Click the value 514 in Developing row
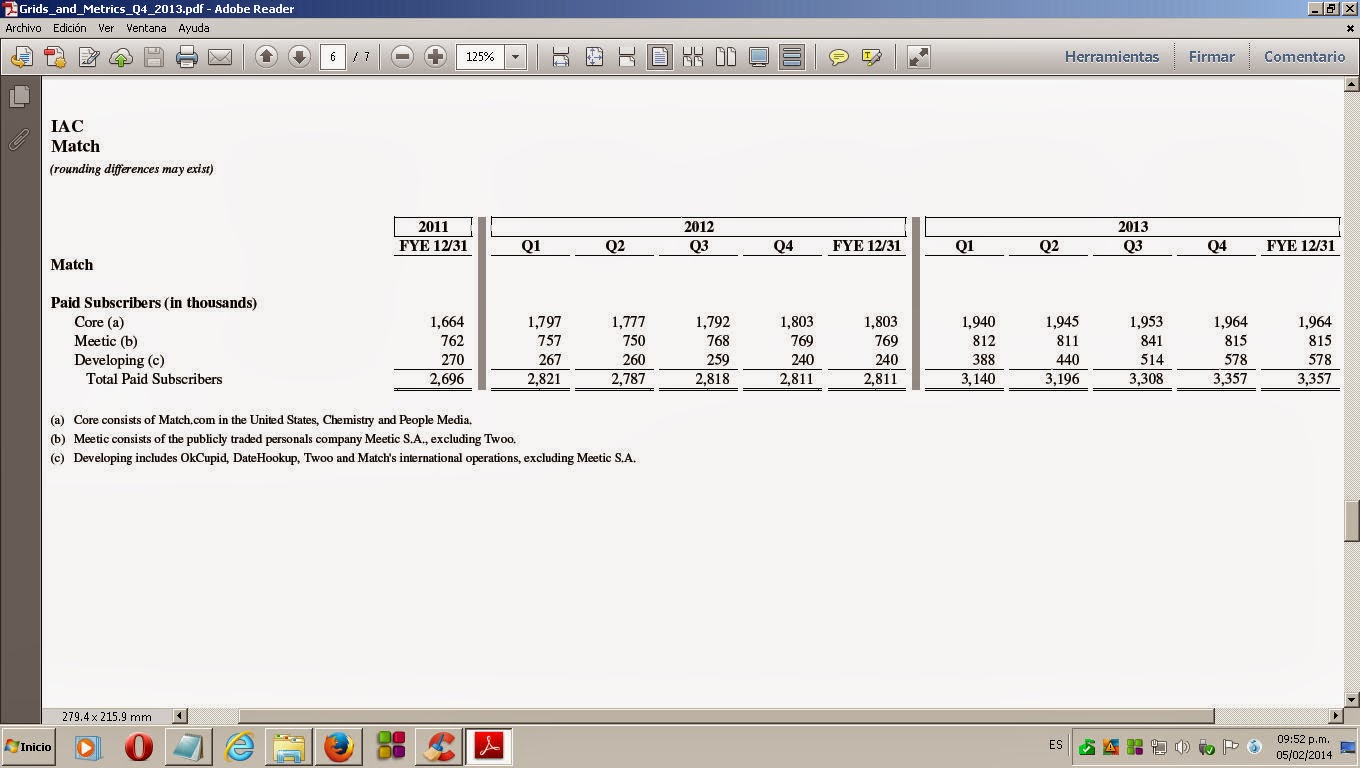This screenshot has width=1360, height=768. (x=1151, y=360)
